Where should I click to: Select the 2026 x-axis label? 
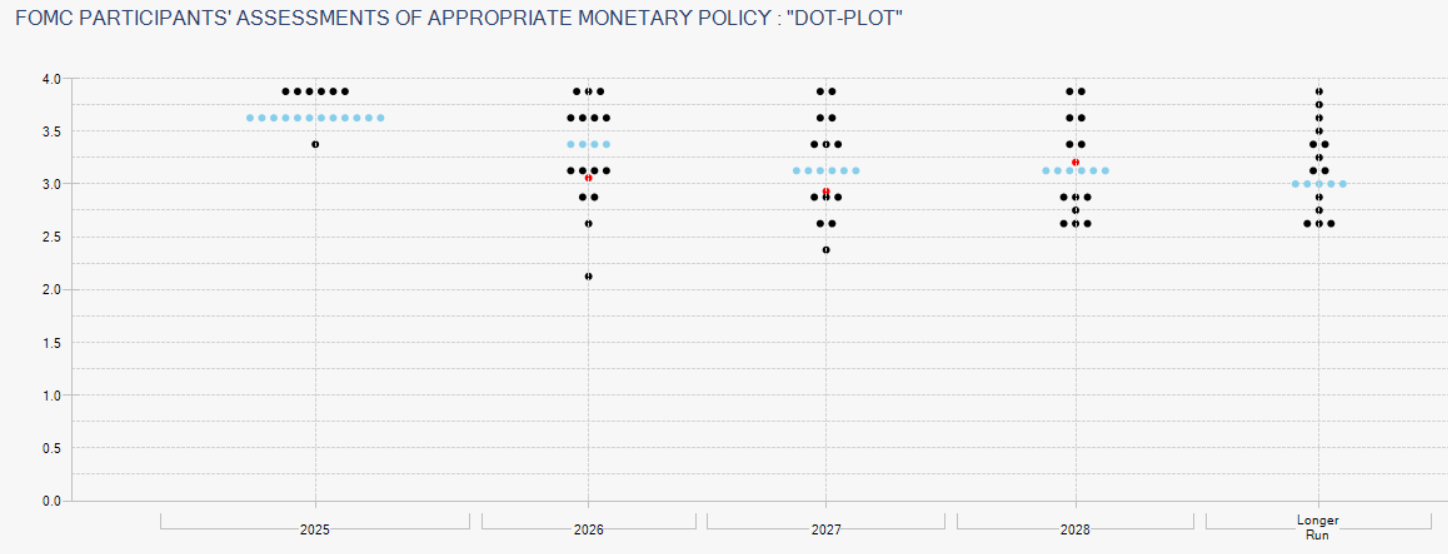pos(588,530)
